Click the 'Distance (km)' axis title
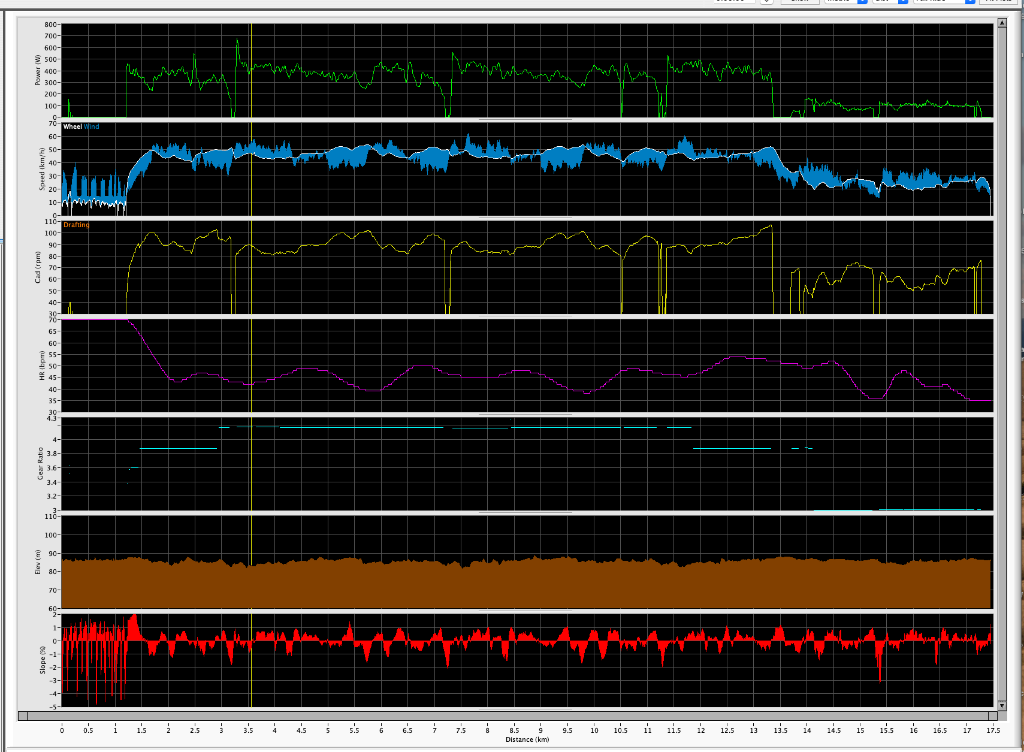The width and height of the screenshot is (1024, 752). (x=527, y=740)
